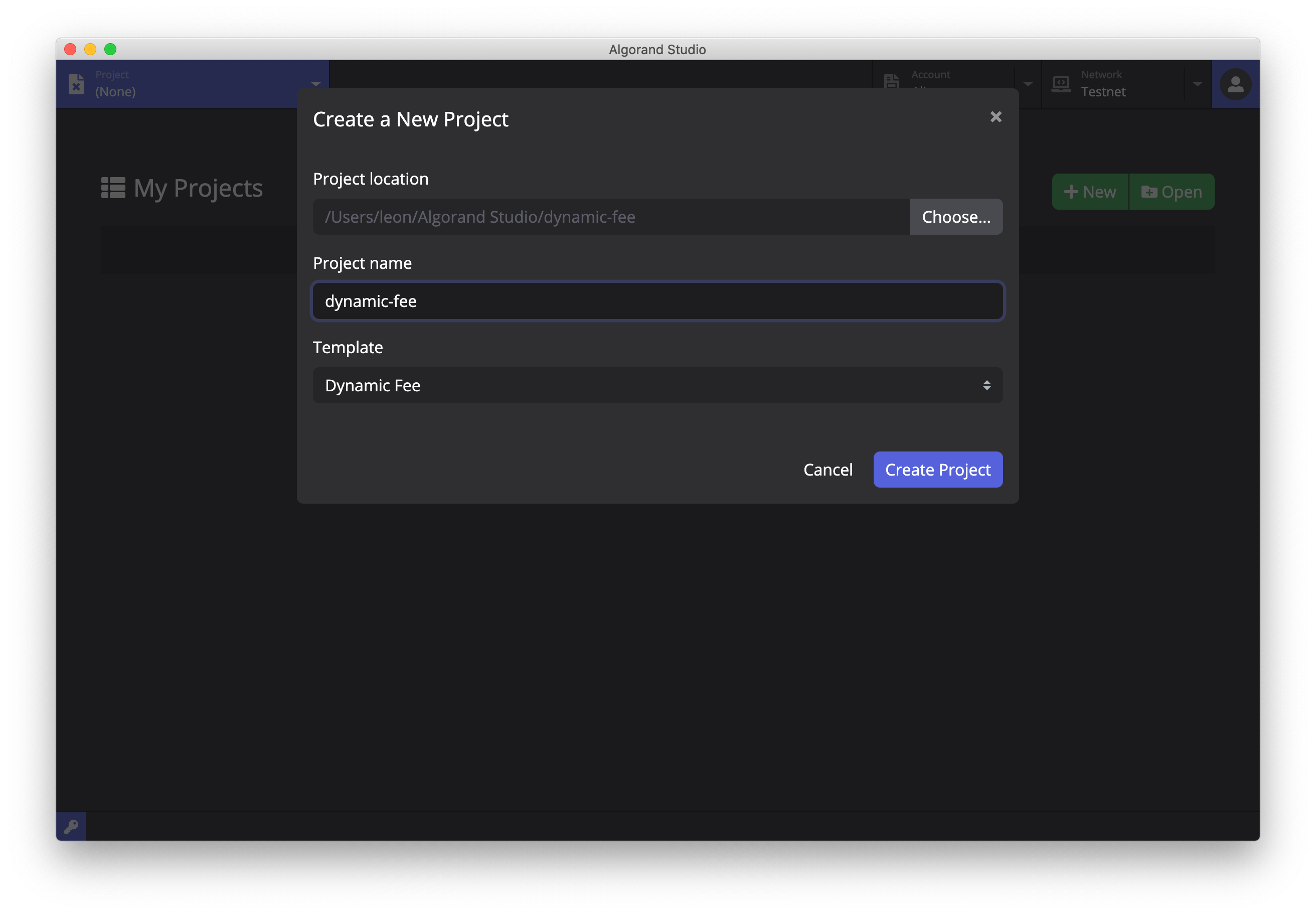This screenshot has height=915, width=1316.
Task: Click the My Projects list icon
Action: (x=112, y=188)
